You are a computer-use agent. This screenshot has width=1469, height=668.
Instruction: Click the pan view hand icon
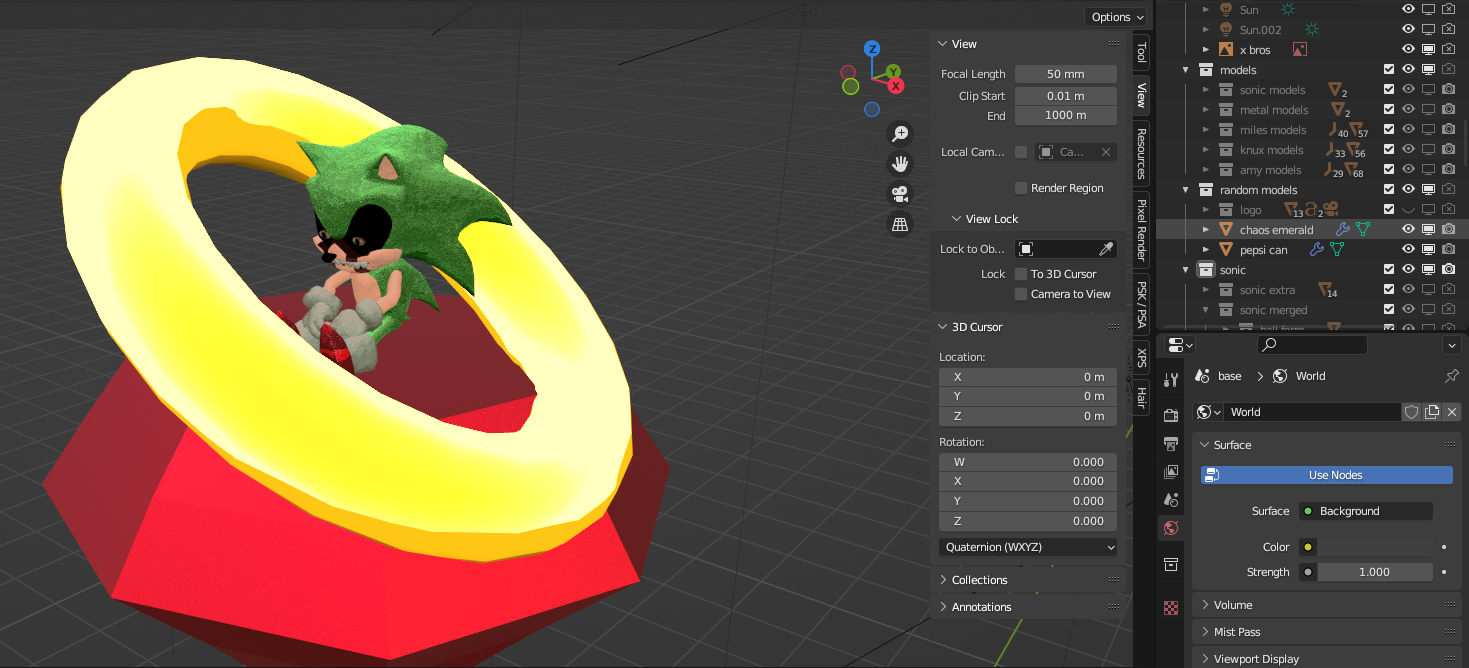pyautogui.click(x=900, y=164)
